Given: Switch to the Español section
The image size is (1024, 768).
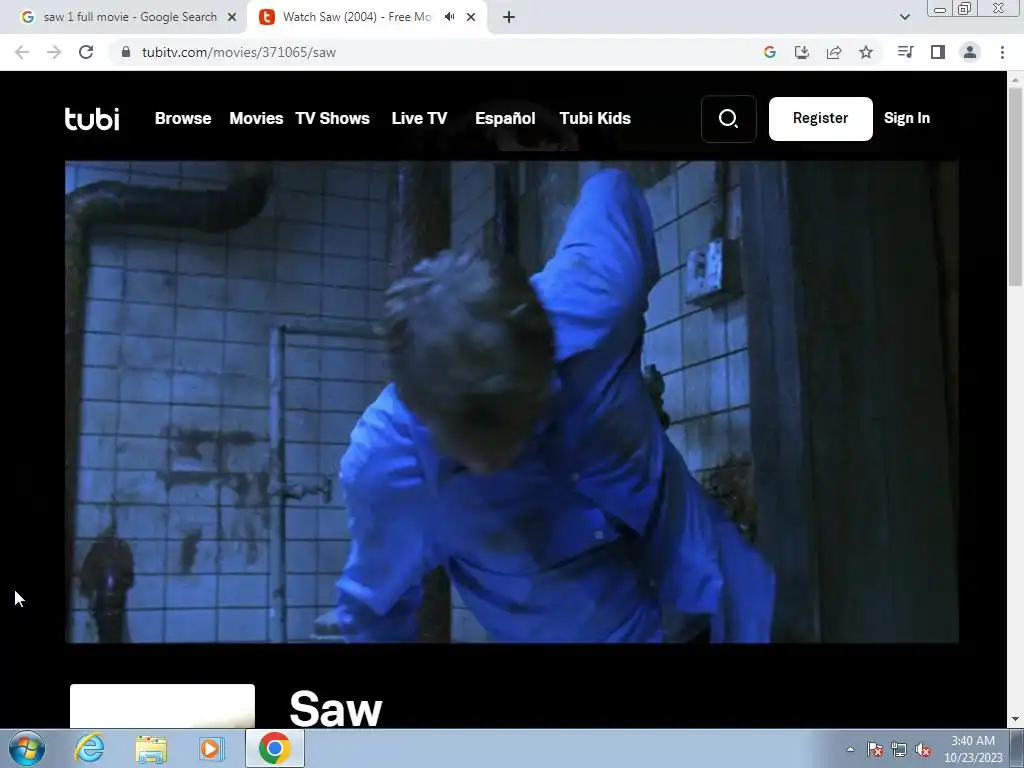Looking at the screenshot, I should click(505, 118).
